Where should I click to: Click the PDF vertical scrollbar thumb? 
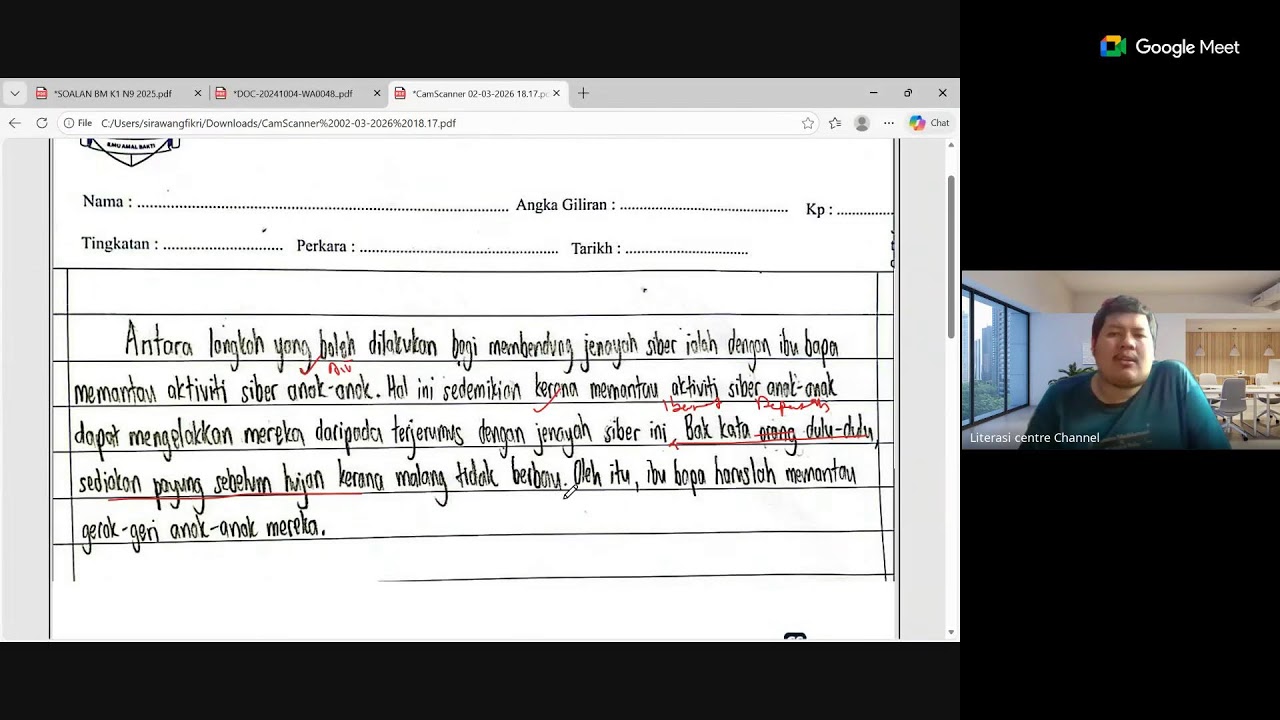pyautogui.click(x=951, y=255)
